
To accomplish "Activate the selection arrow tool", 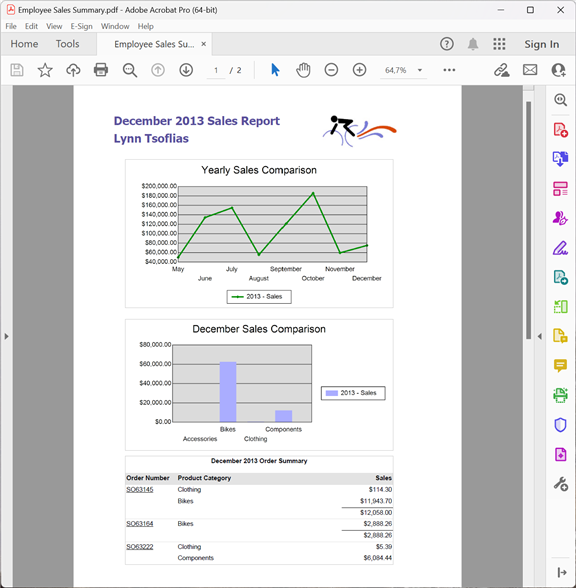I will pos(275,70).
